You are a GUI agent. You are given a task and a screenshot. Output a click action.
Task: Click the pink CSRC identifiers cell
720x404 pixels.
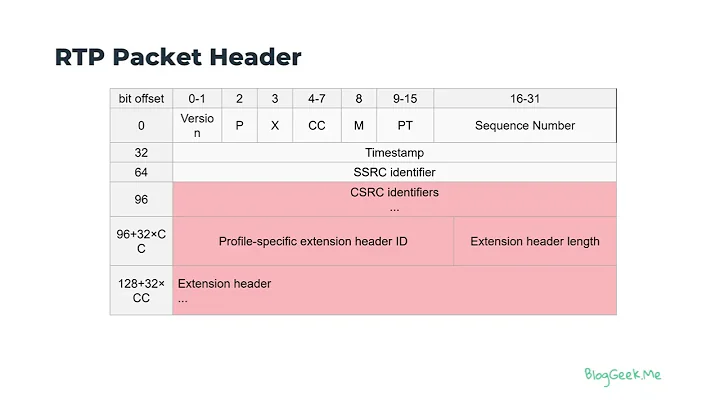(x=394, y=199)
